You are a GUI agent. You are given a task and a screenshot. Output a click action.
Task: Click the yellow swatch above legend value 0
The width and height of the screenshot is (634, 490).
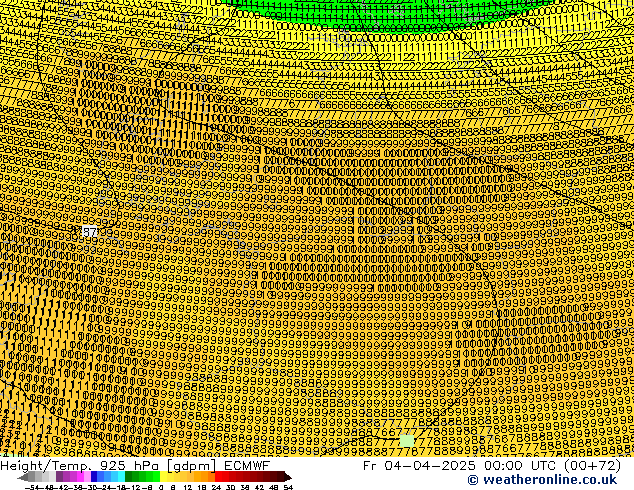click(163, 476)
